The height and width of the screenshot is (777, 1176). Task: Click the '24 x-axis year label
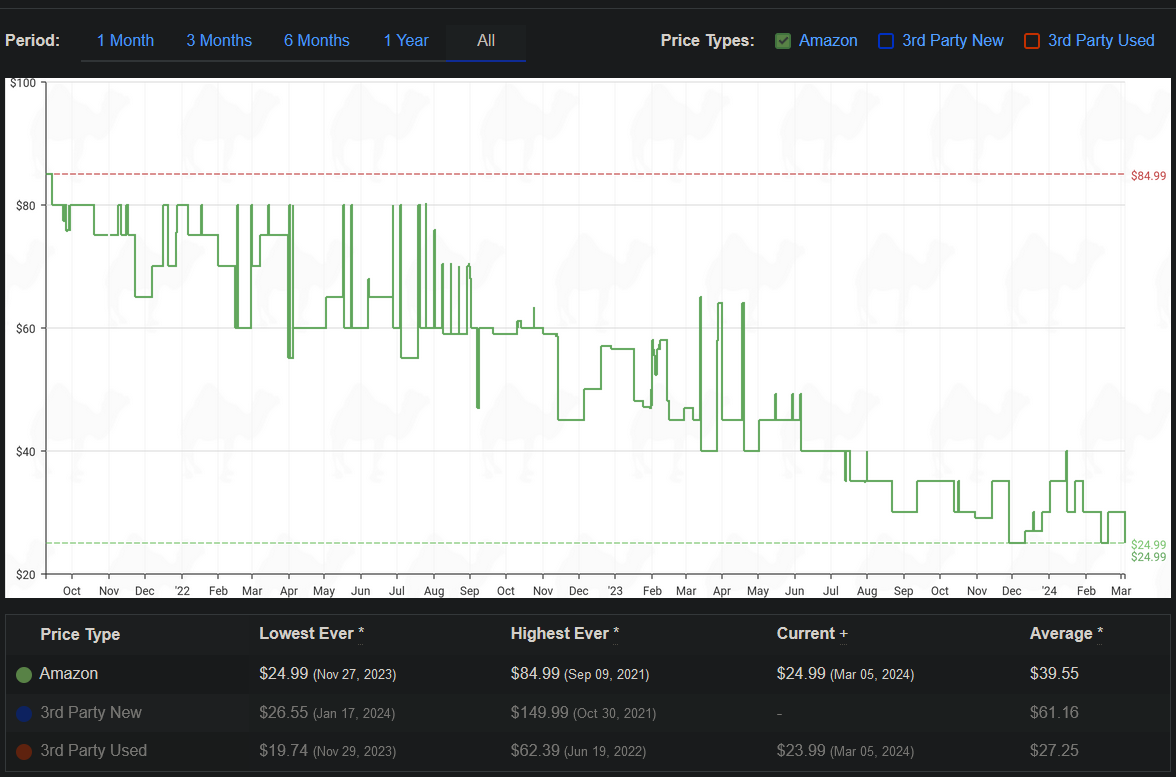click(1048, 591)
